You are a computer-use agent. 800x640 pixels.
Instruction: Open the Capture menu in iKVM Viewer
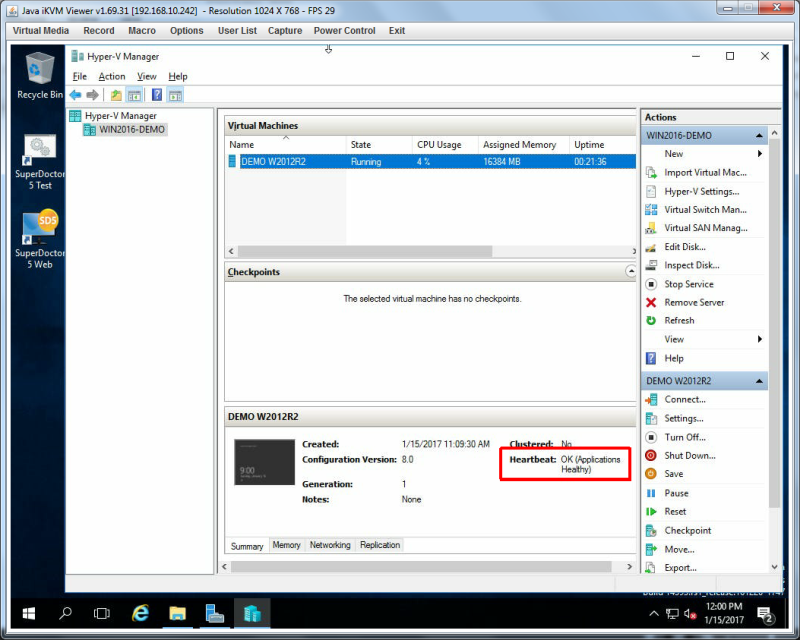(x=285, y=31)
